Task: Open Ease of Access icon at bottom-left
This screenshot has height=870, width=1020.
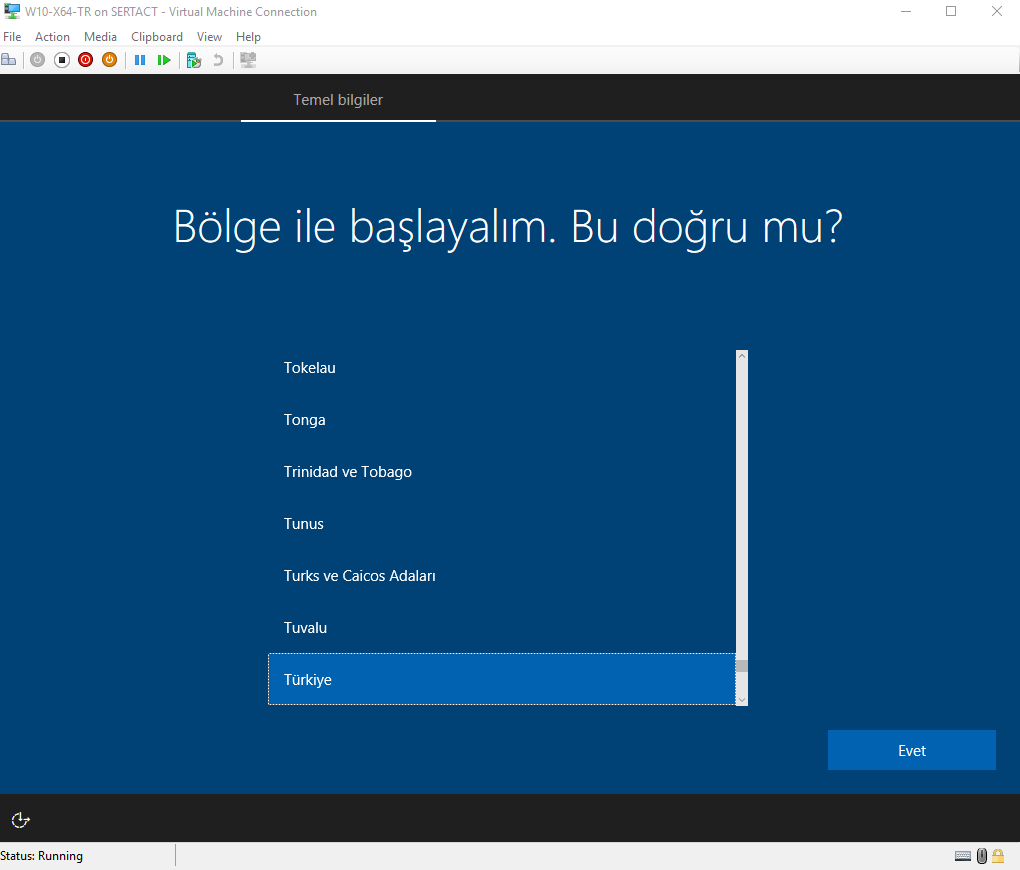Action: point(21,820)
